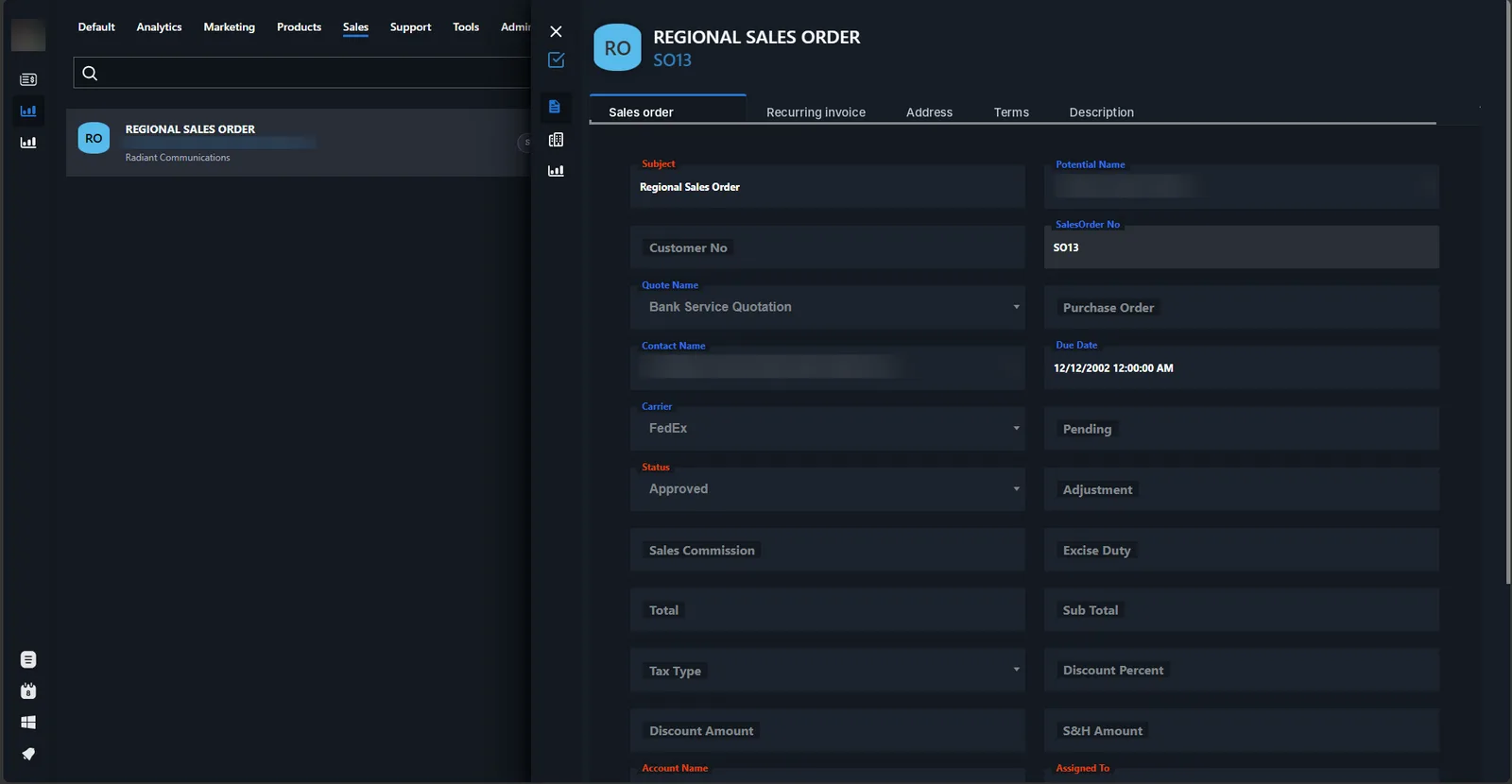Select the white bar chart icon in left sidebar
1512x784 pixels.
pos(28,143)
